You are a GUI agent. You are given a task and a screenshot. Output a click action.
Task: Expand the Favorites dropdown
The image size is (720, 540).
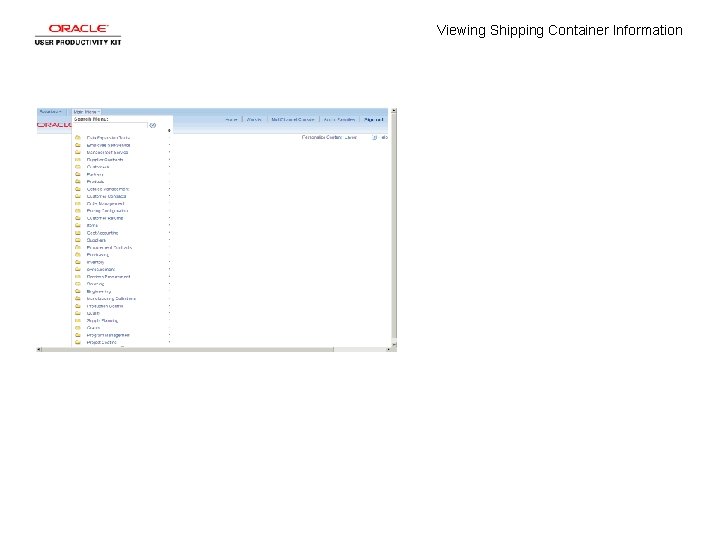pyautogui.click(x=51, y=112)
